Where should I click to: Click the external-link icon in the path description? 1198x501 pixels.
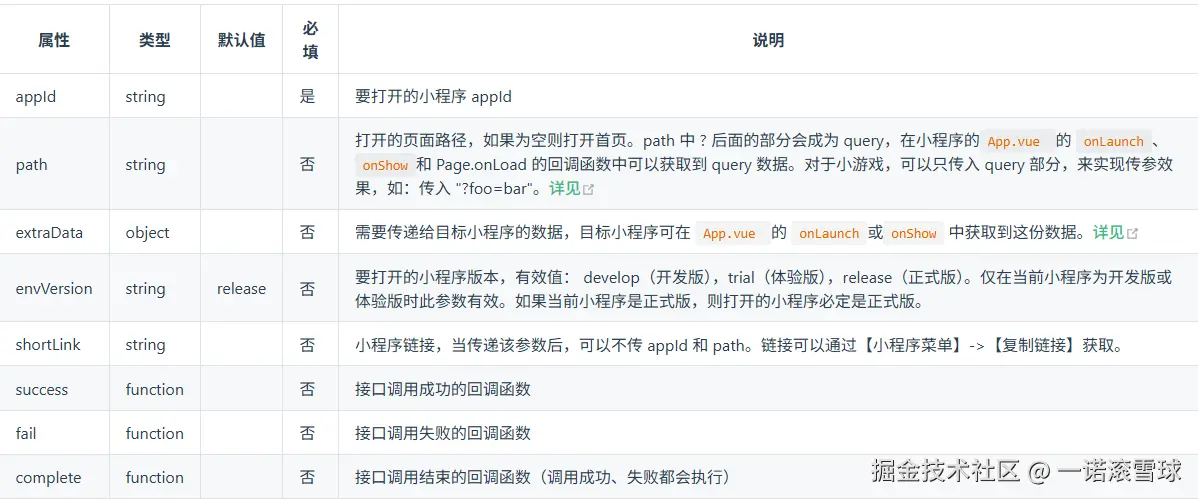click(588, 189)
